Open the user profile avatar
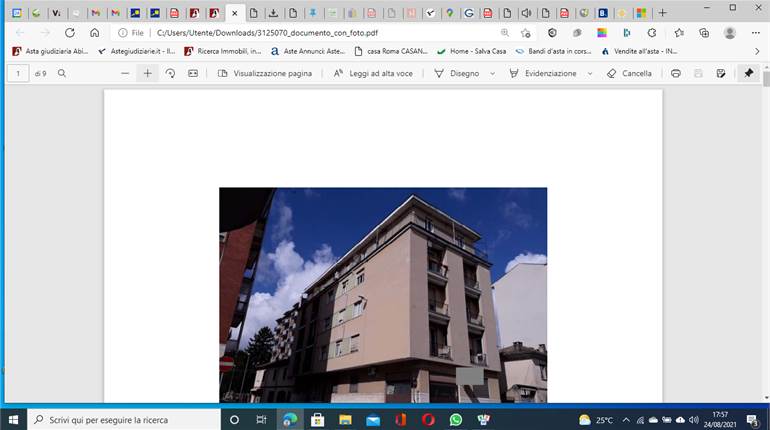Image resolution: width=770 pixels, height=430 pixels. [730, 33]
